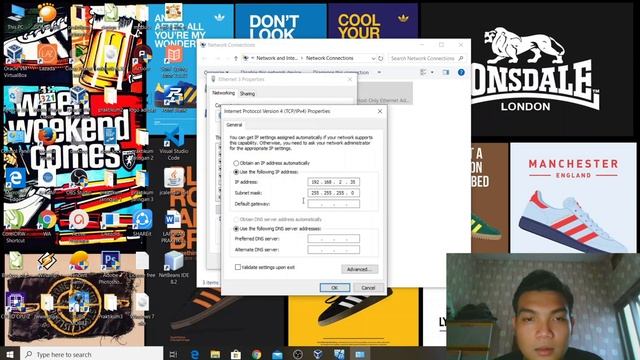Click Network and Internet breadcrumb

pyautogui.click(x=277, y=58)
